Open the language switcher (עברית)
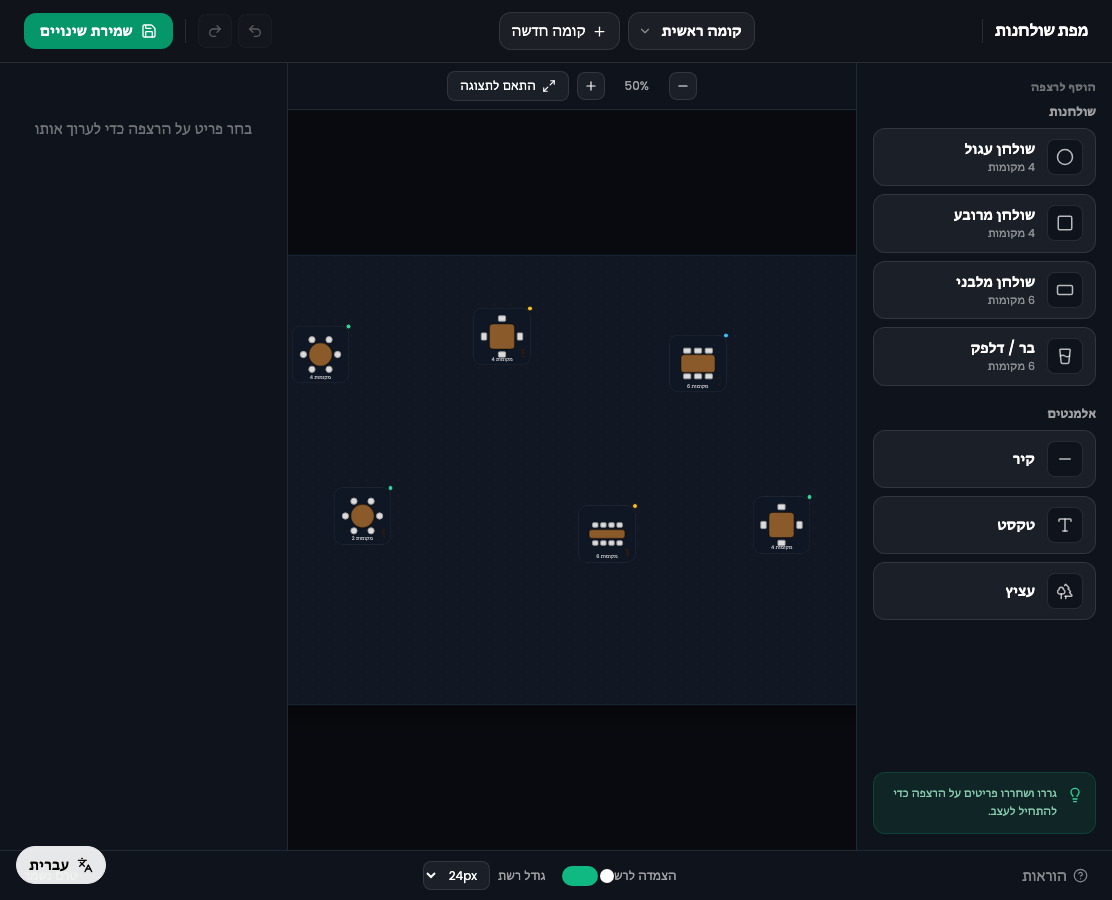The image size is (1112, 900). (x=61, y=865)
